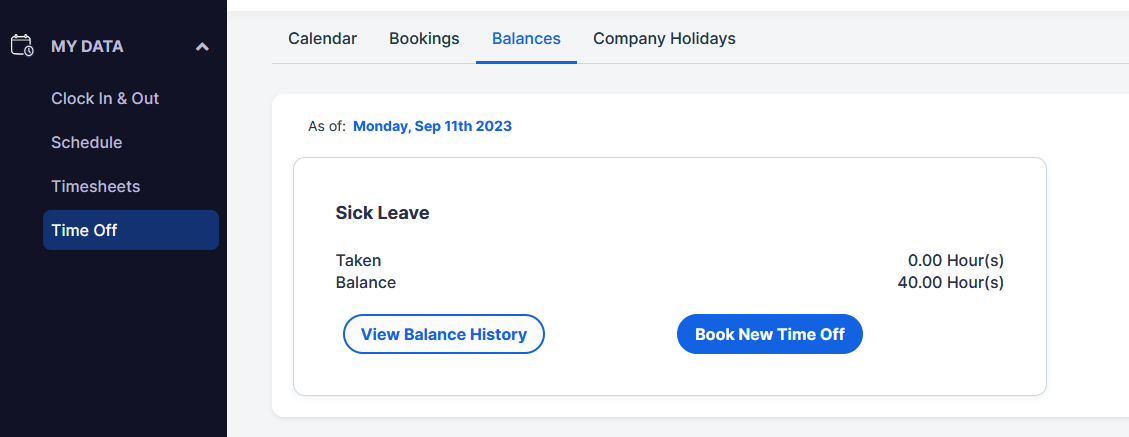Click the 40.00 Hour(s) balance value
1129x437 pixels.
[950, 282]
